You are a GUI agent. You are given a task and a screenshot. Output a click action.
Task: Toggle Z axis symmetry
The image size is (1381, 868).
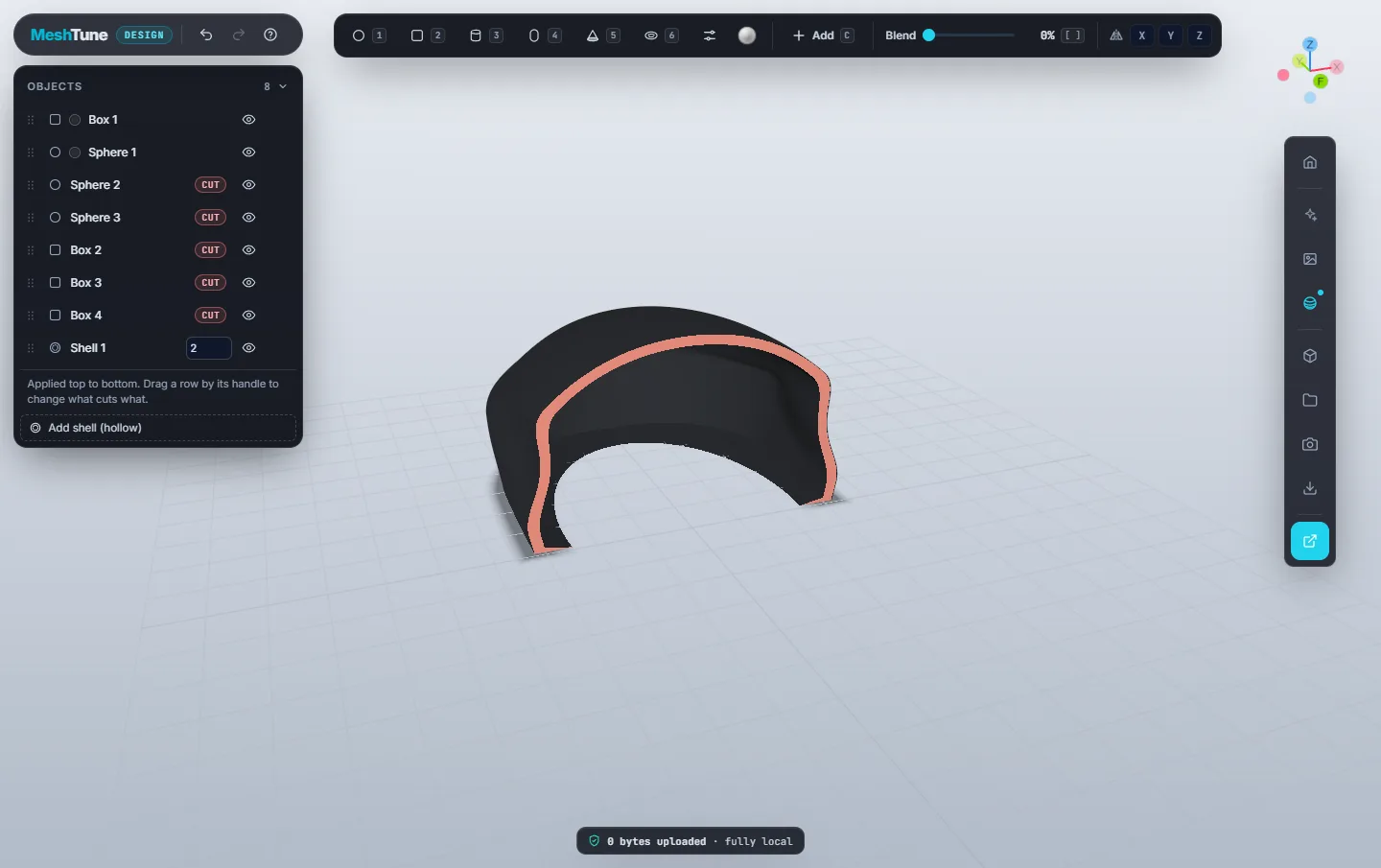pos(1200,35)
